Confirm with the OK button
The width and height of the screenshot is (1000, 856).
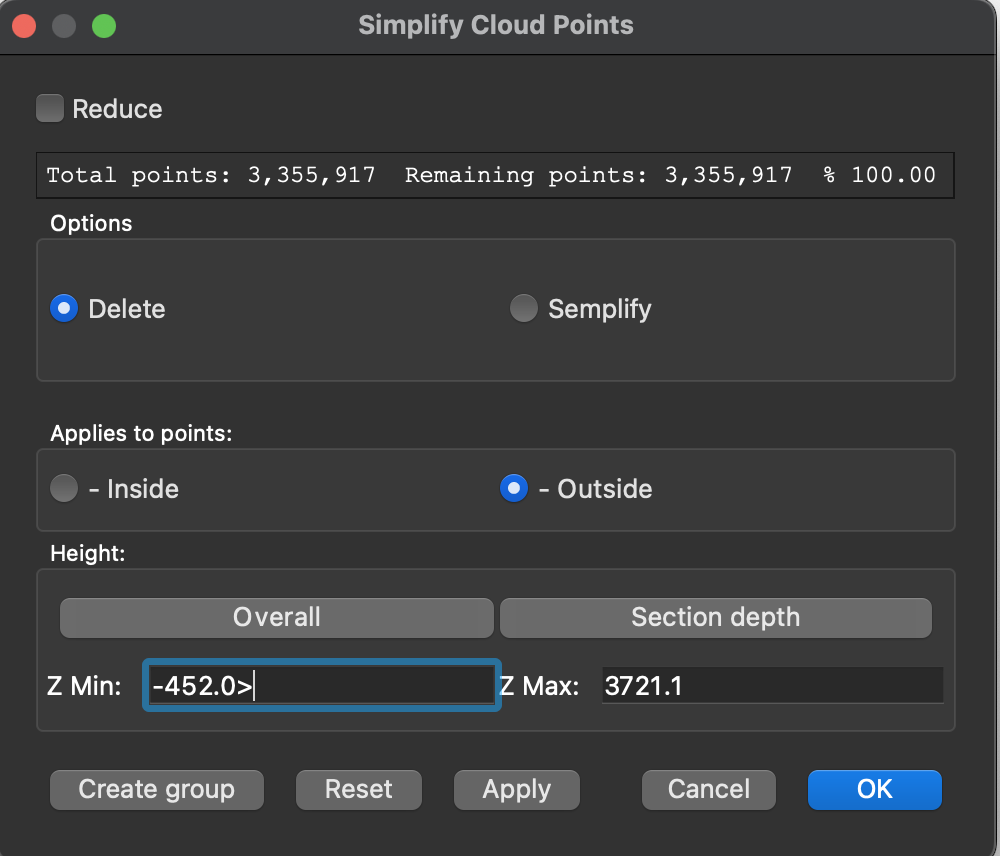(x=874, y=789)
